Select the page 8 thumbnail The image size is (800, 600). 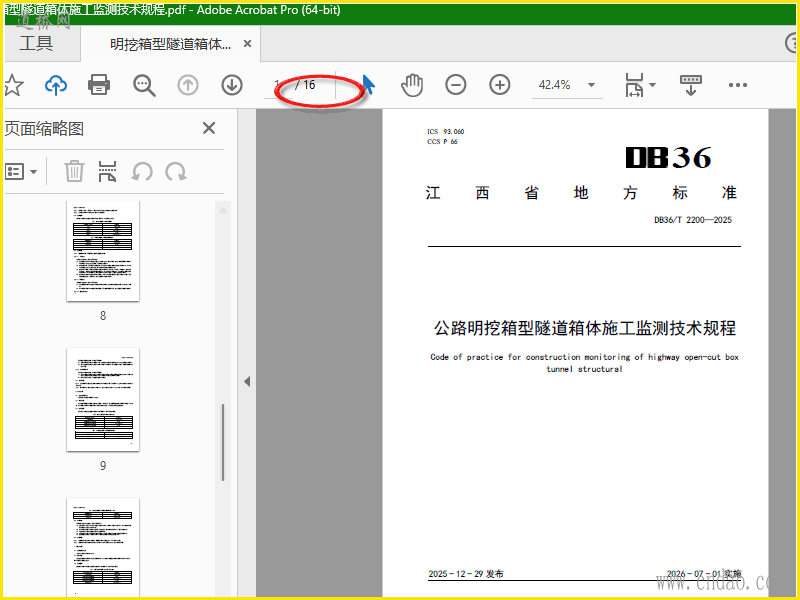103,251
